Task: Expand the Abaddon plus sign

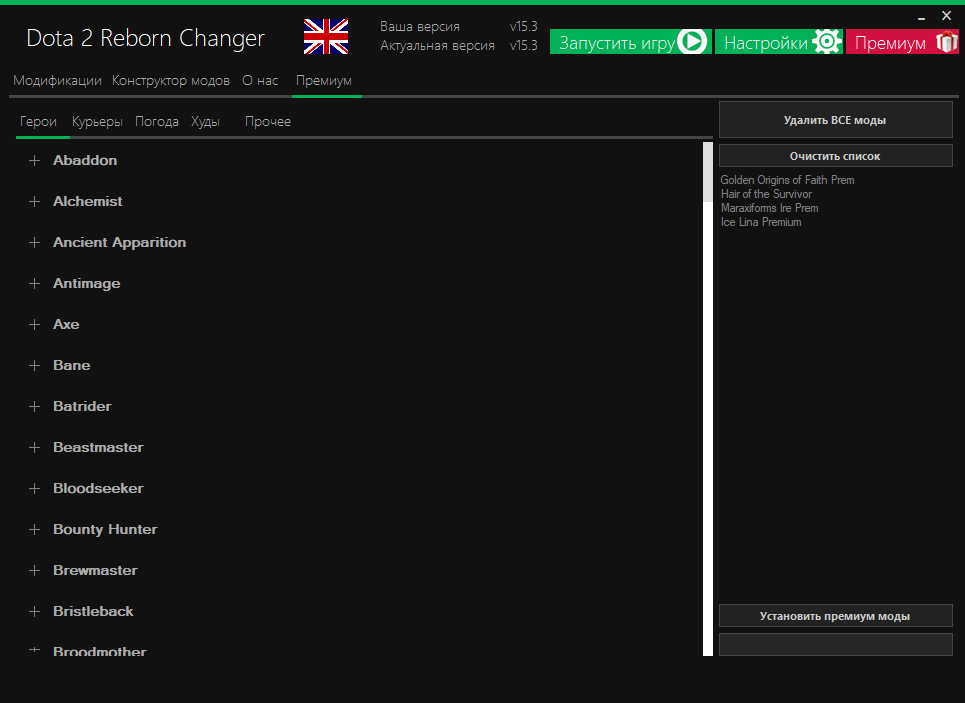Action: pos(34,161)
